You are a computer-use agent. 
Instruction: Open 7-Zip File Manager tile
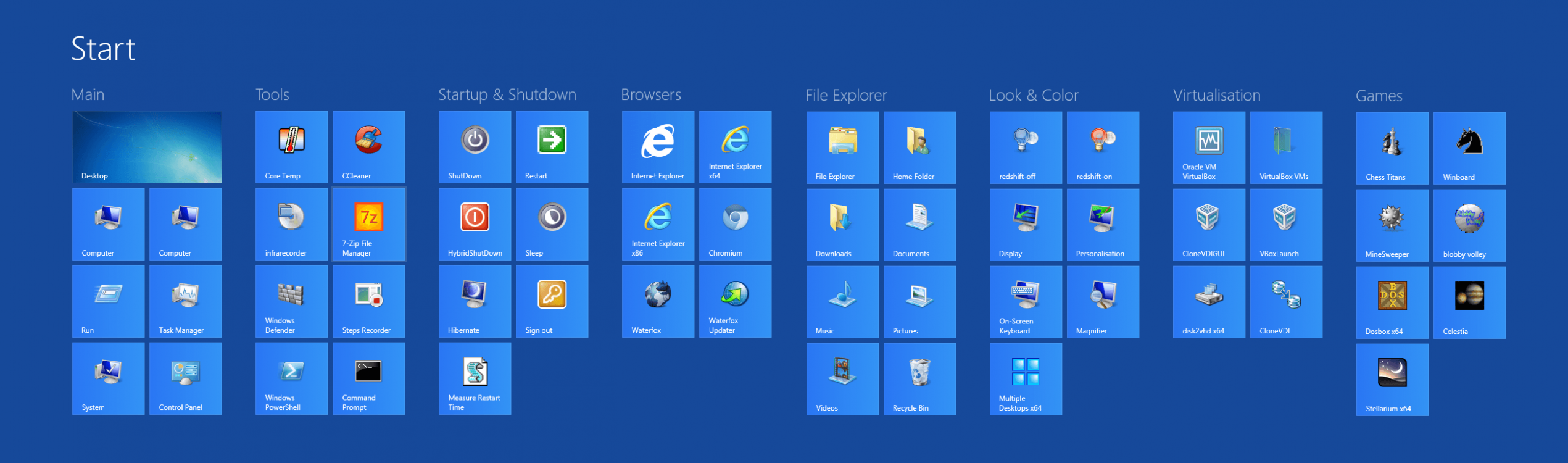(368, 224)
